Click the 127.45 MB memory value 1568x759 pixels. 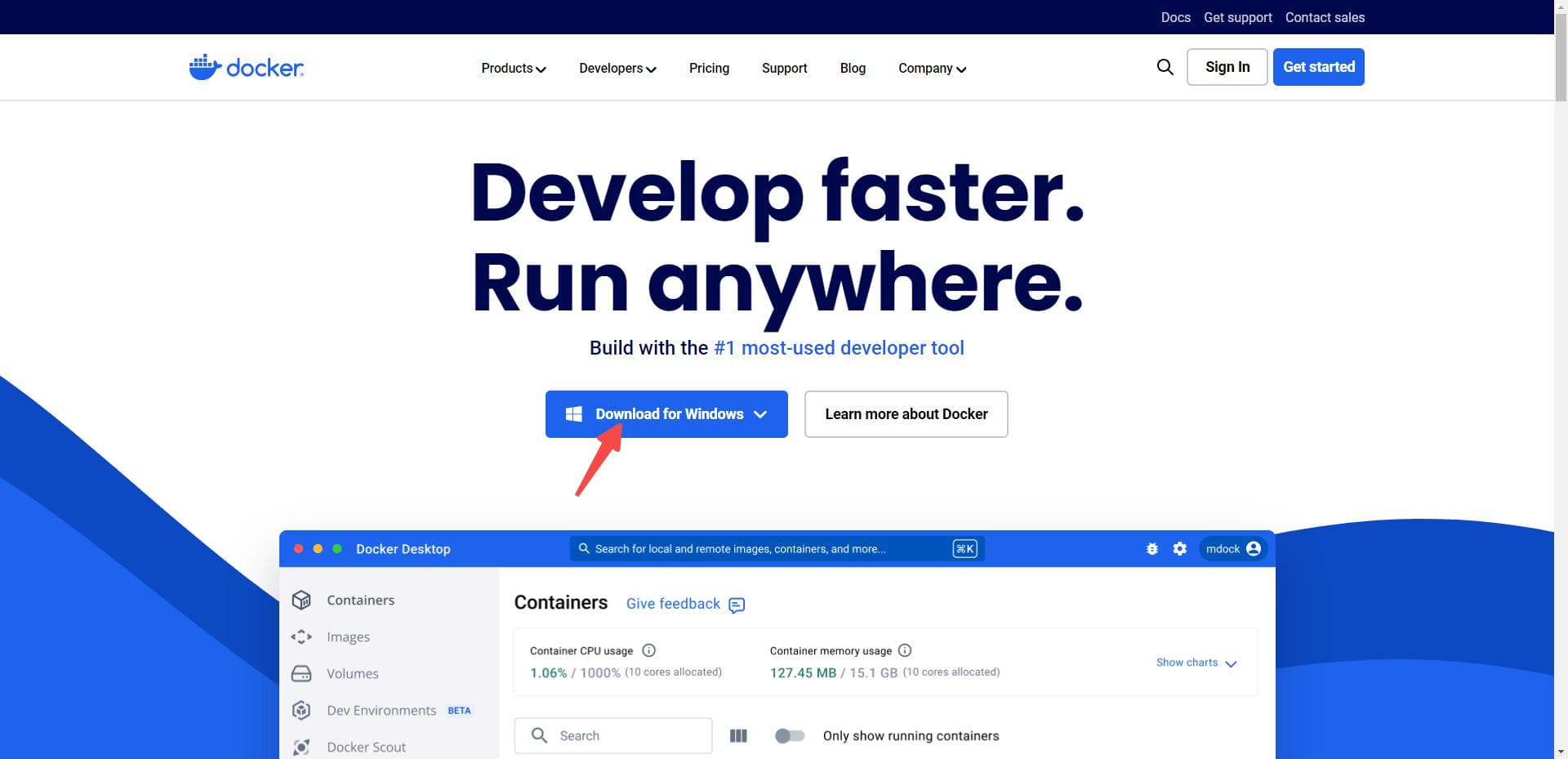pyautogui.click(x=803, y=673)
